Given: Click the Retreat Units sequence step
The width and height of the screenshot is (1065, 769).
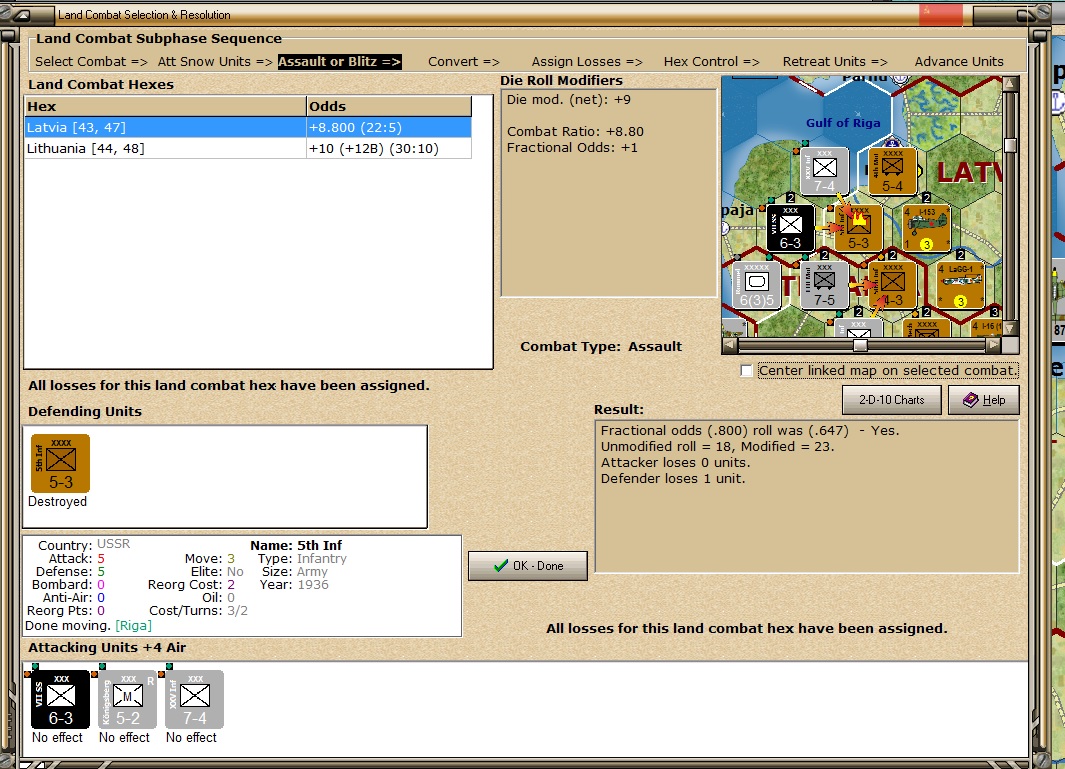Looking at the screenshot, I should coord(835,62).
